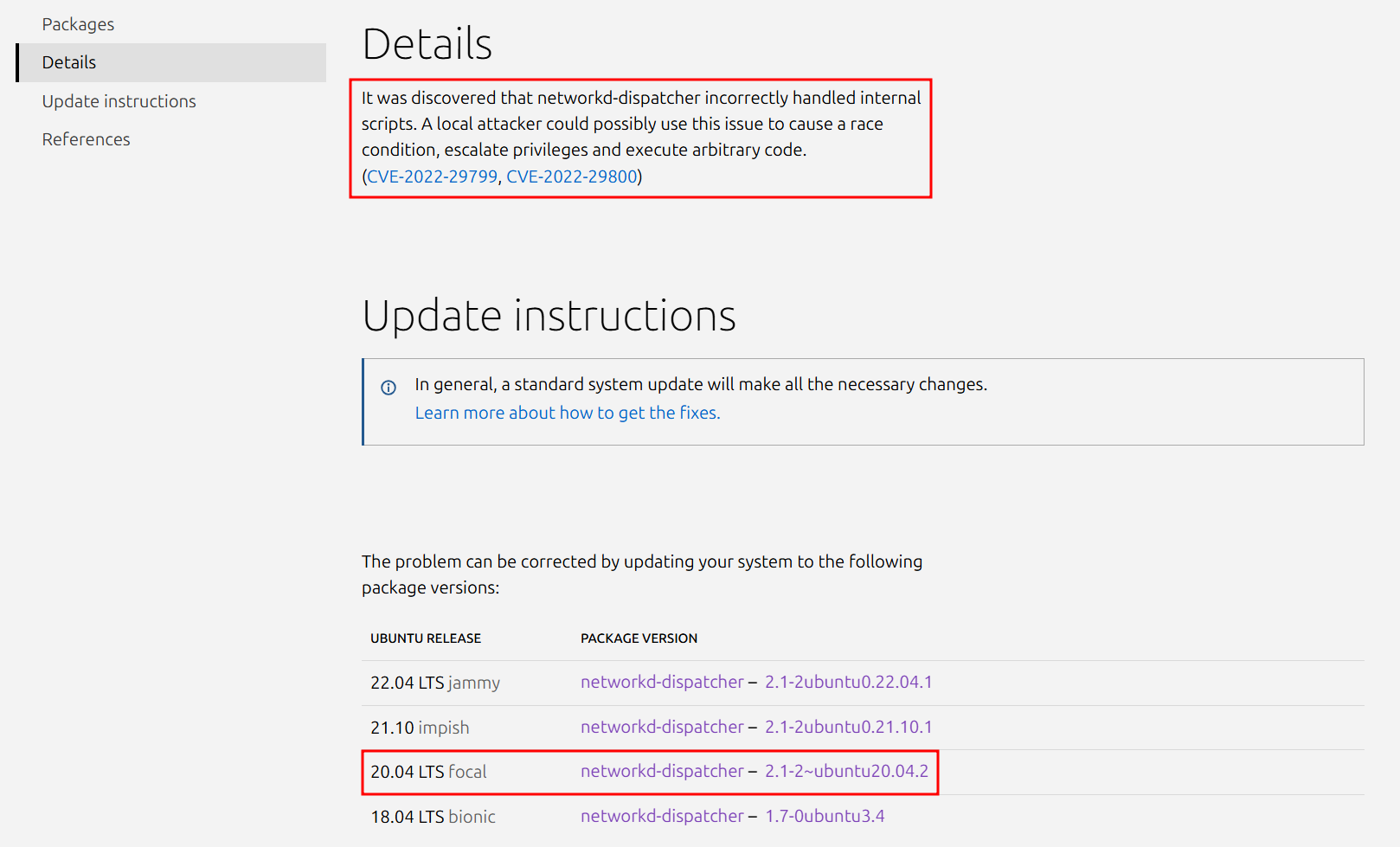Open version 2.1-2ubuntu0.22.04.1 link
This screenshot has height=847, width=1400.
point(848,682)
